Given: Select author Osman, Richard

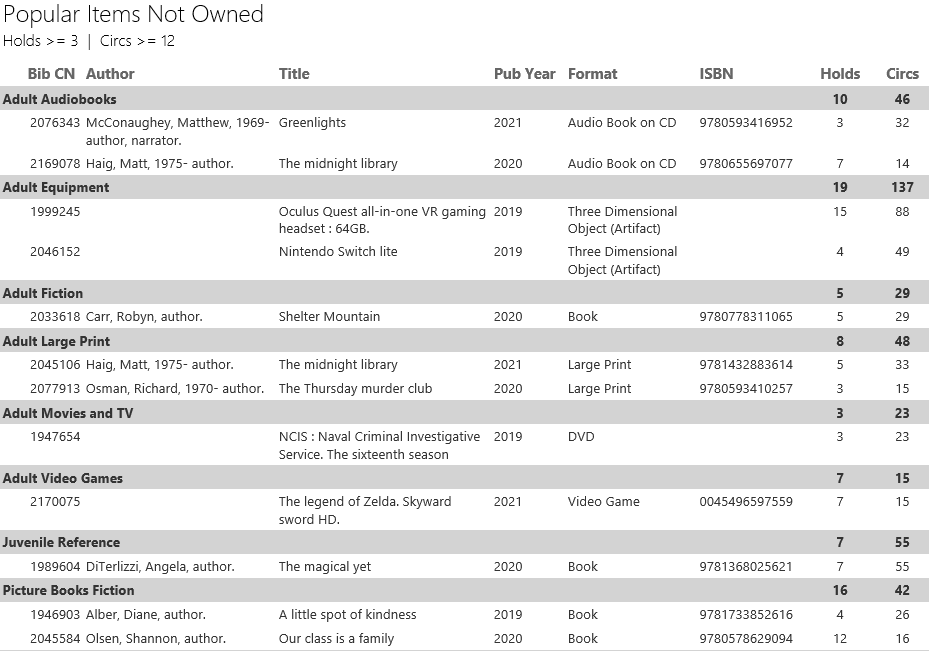Looking at the screenshot, I should coord(175,389).
